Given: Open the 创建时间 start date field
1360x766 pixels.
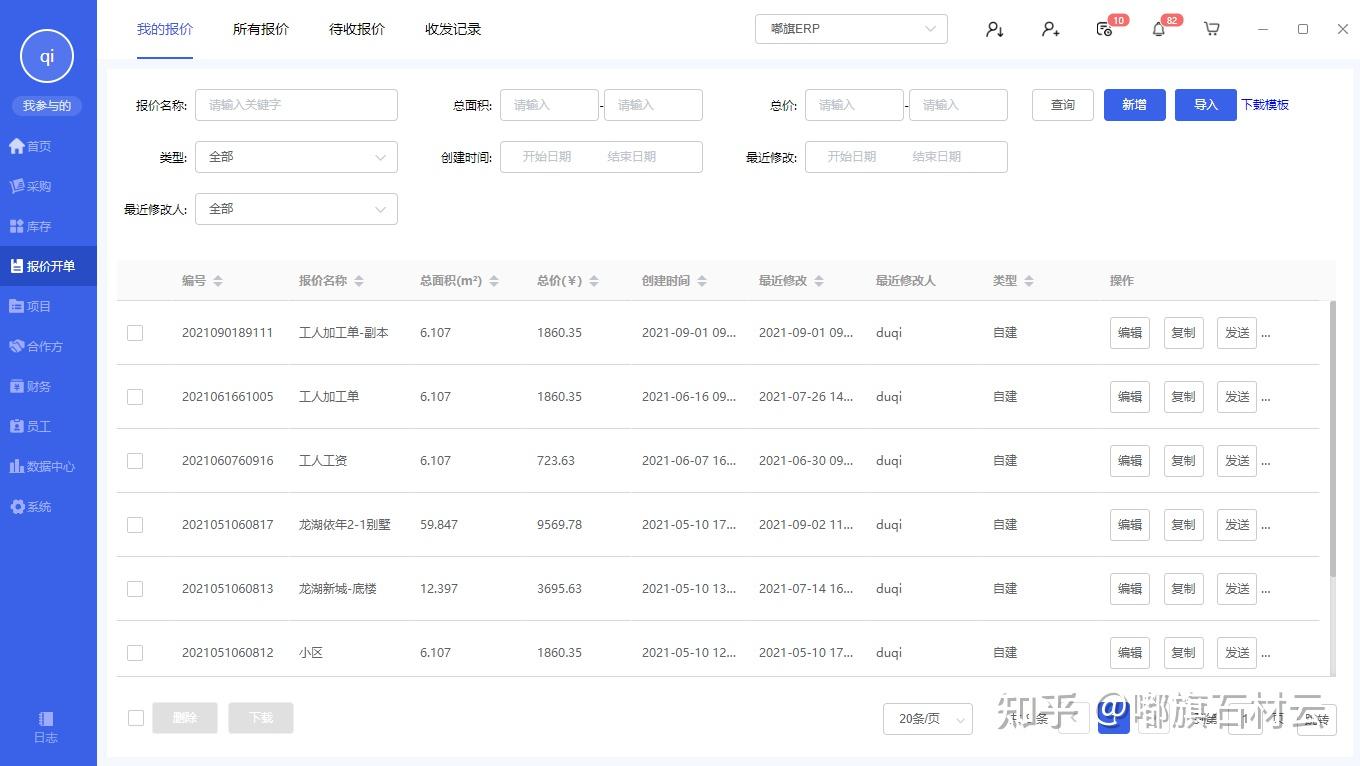Looking at the screenshot, I should (547, 157).
